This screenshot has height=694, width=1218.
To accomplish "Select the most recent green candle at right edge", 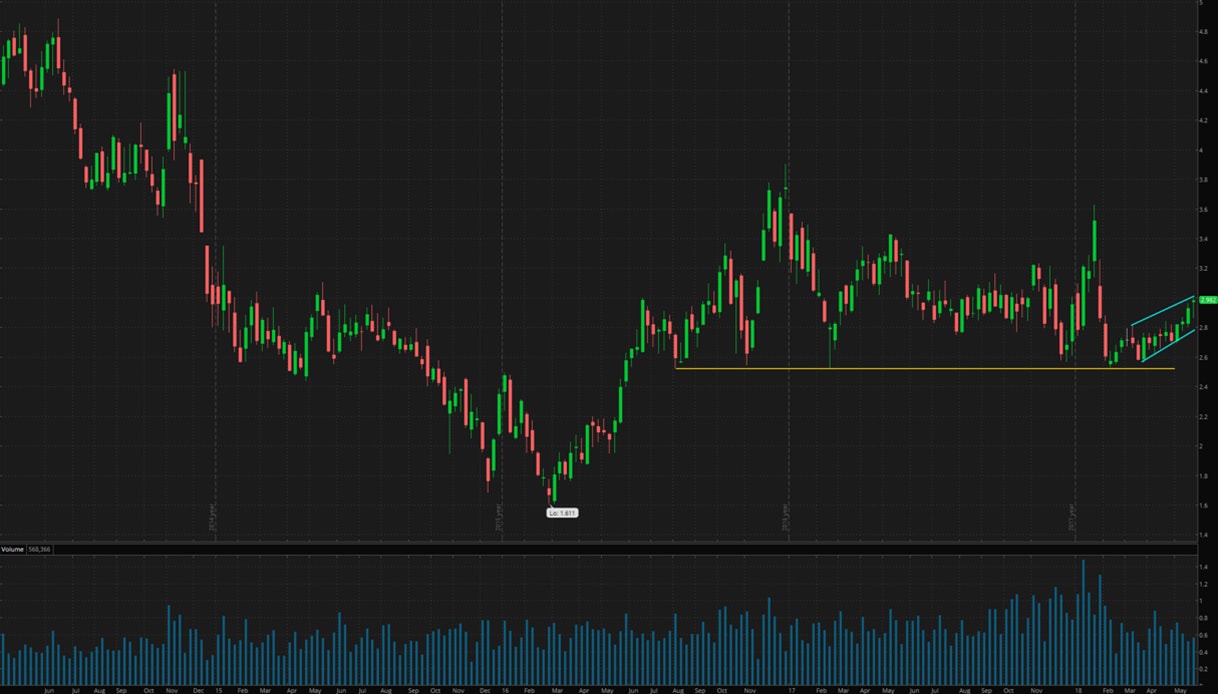I will tap(1189, 315).
